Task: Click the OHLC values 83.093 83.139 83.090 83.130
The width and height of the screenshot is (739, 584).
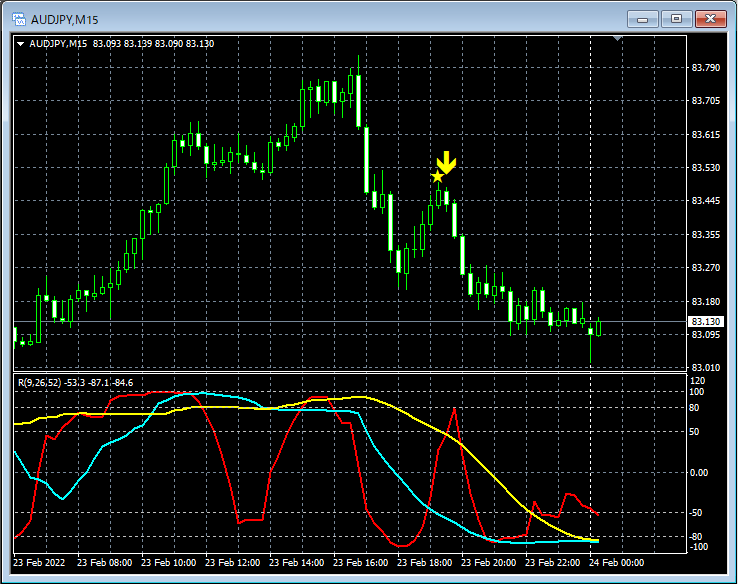Action: pos(153,44)
